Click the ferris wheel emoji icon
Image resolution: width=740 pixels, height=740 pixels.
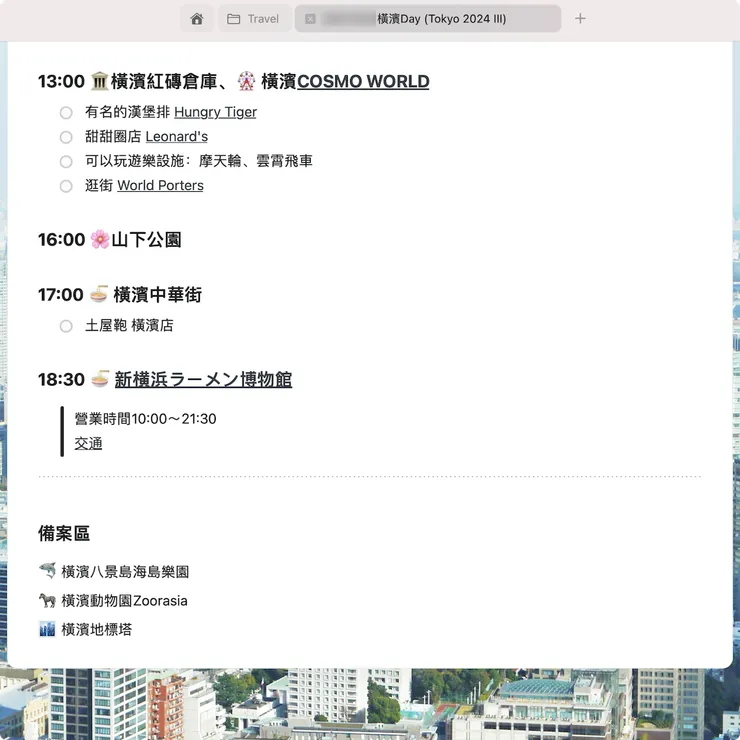[246, 81]
